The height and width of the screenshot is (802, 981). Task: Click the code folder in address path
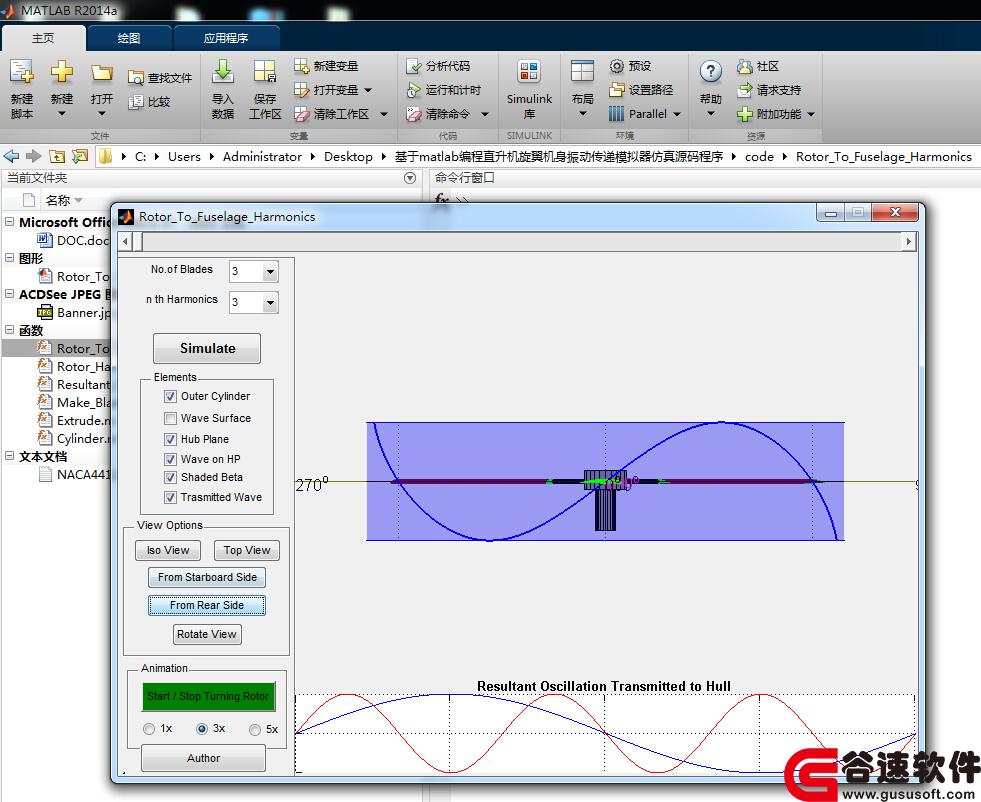click(759, 156)
